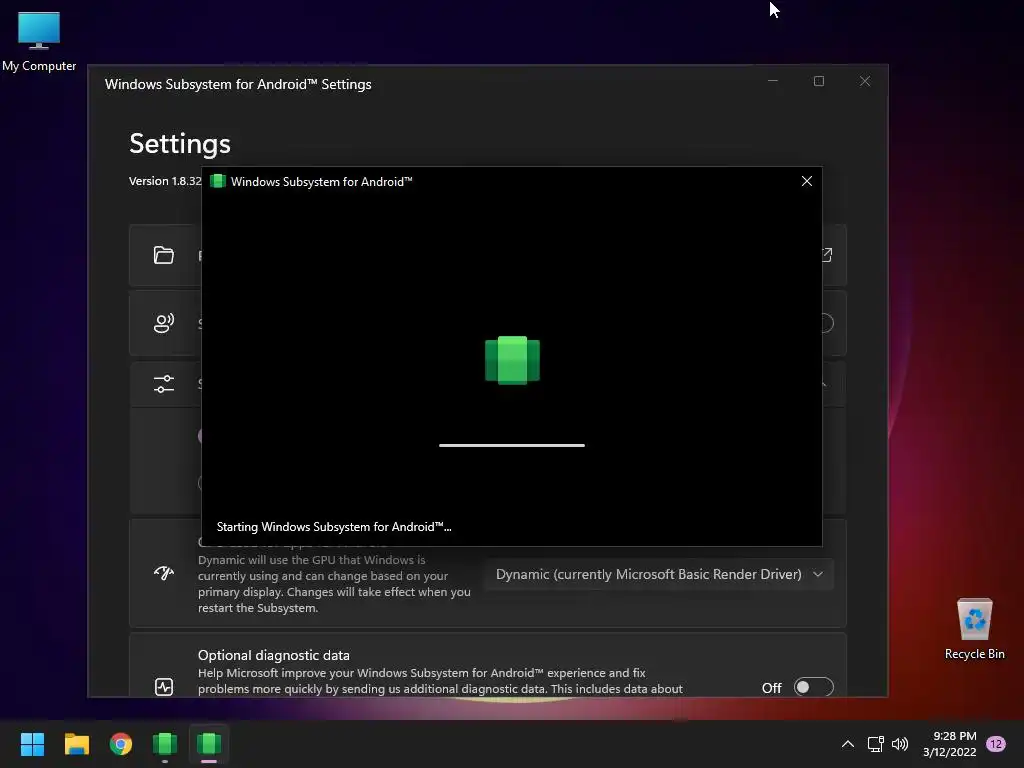Open the notification badge showing 12

point(996,744)
